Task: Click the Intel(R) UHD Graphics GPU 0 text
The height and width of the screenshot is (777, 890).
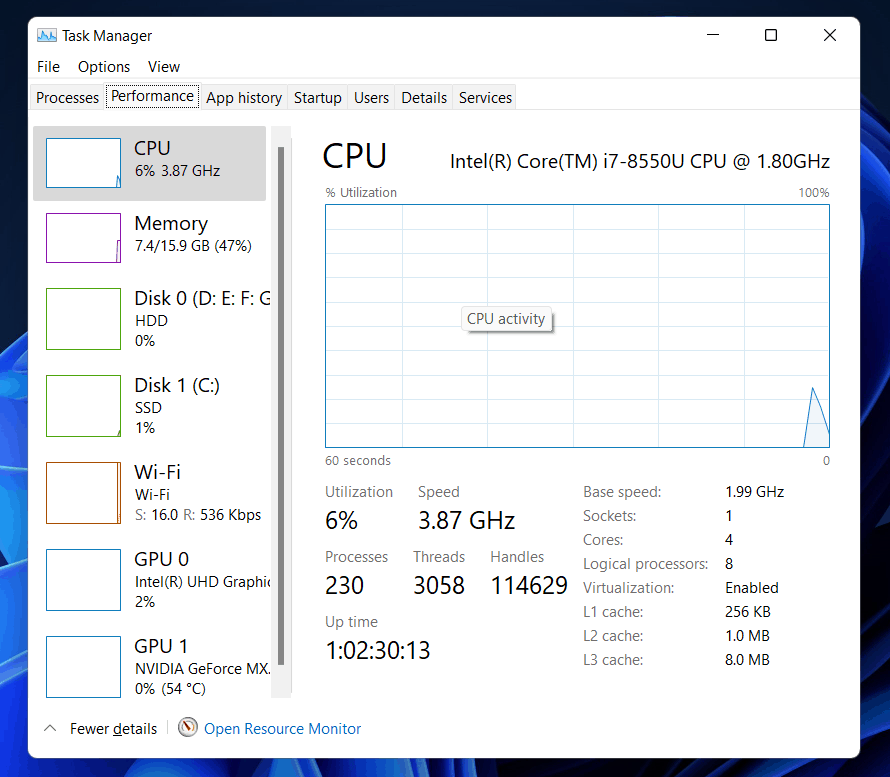Action: click(x=203, y=582)
